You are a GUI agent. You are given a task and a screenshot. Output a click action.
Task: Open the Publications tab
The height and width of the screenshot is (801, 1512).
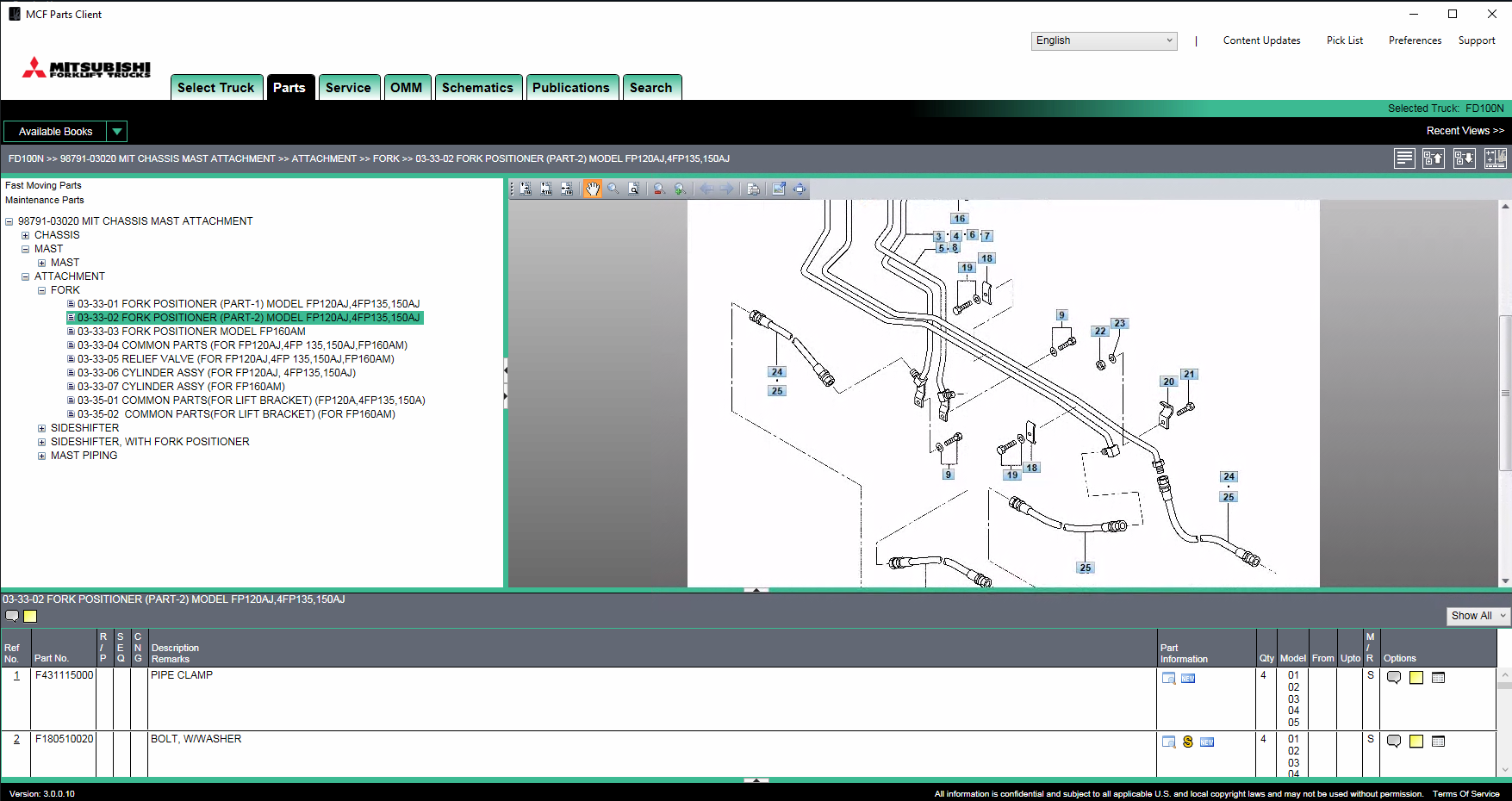[x=571, y=88]
